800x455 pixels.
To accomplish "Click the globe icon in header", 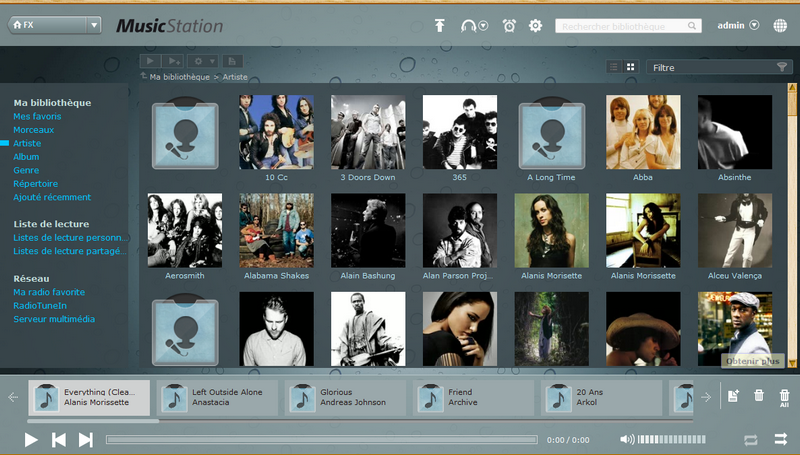I will (x=780, y=26).
